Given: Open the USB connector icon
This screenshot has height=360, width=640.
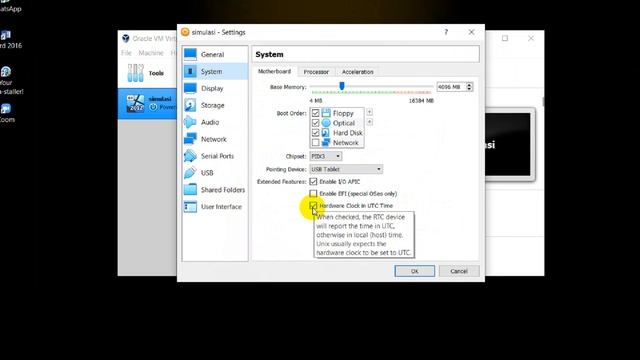Looking at the screenshot, I should click(190, 173).
